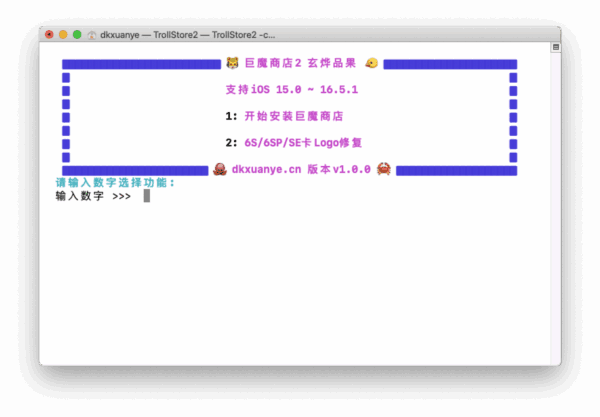
Task: Click the home folder icon in the title bar
Action: (93, 34)
